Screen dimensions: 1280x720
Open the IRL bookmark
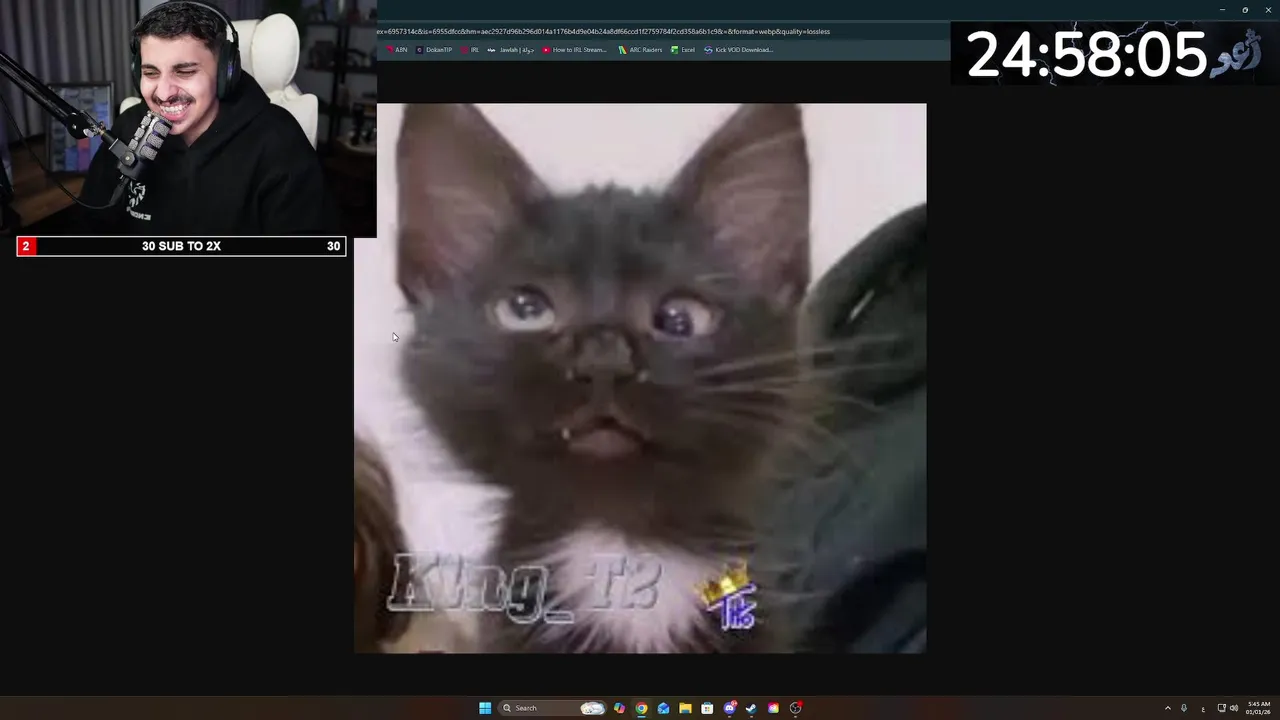click(470, 50)
